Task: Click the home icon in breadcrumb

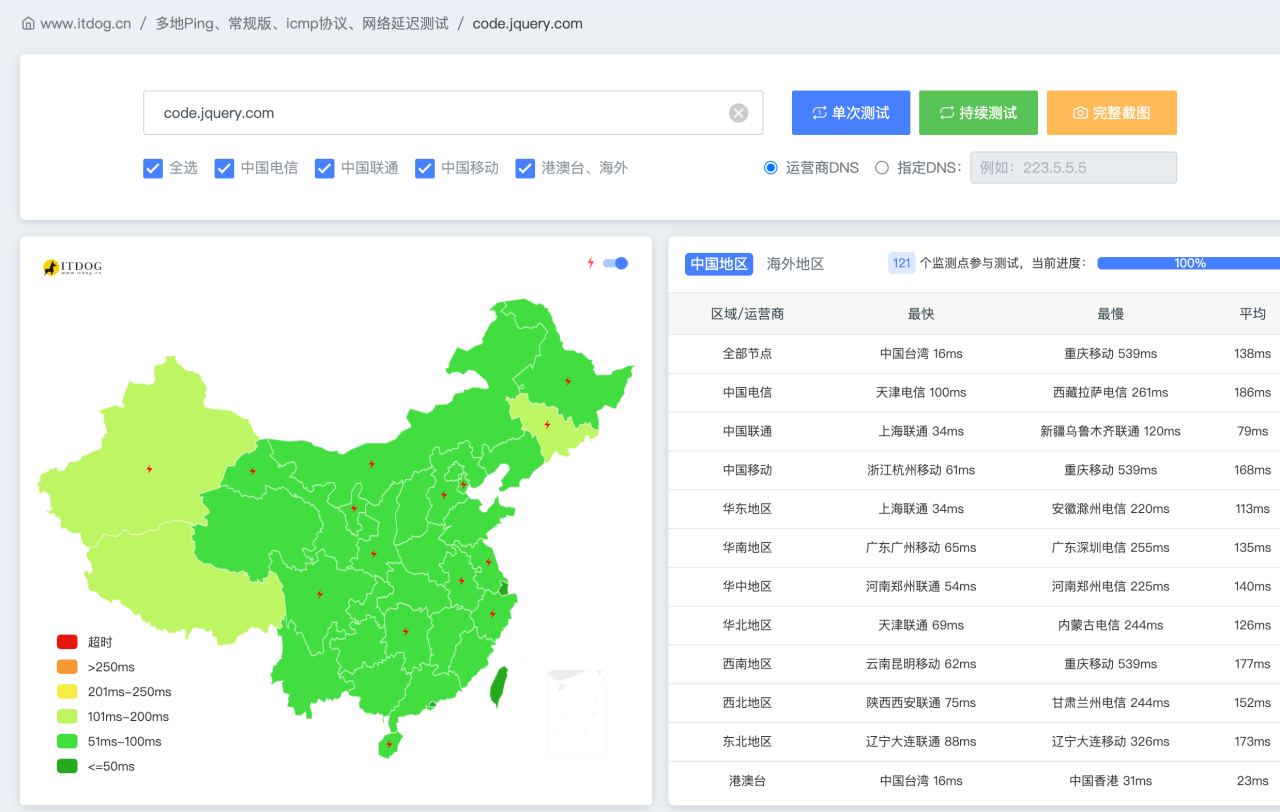Action: click(x=28, y=23)
